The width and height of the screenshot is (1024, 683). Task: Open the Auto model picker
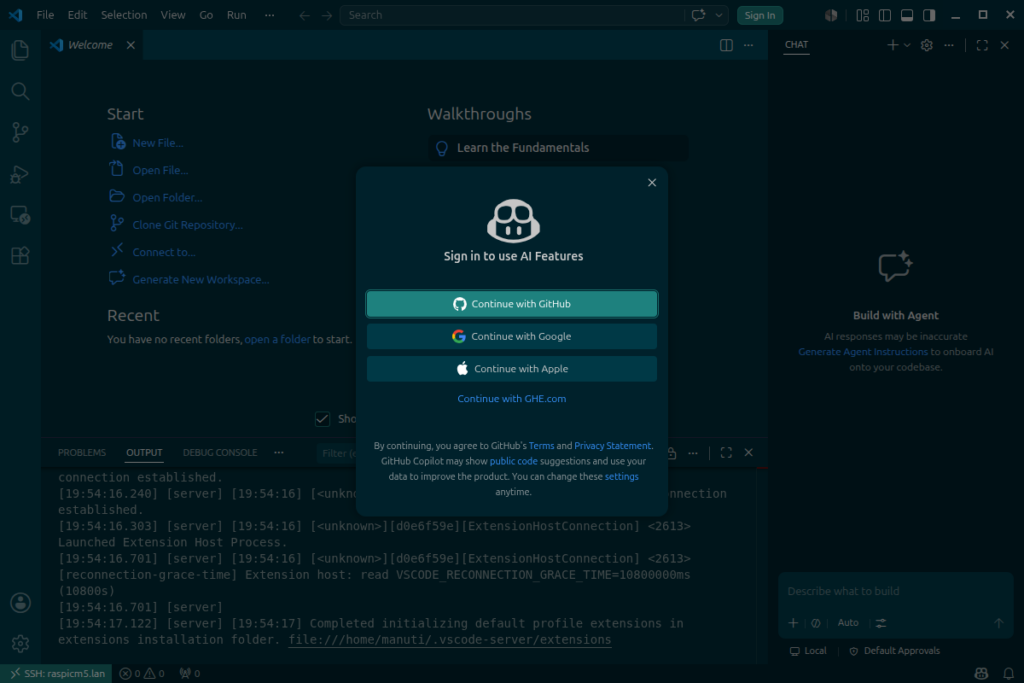848,623
